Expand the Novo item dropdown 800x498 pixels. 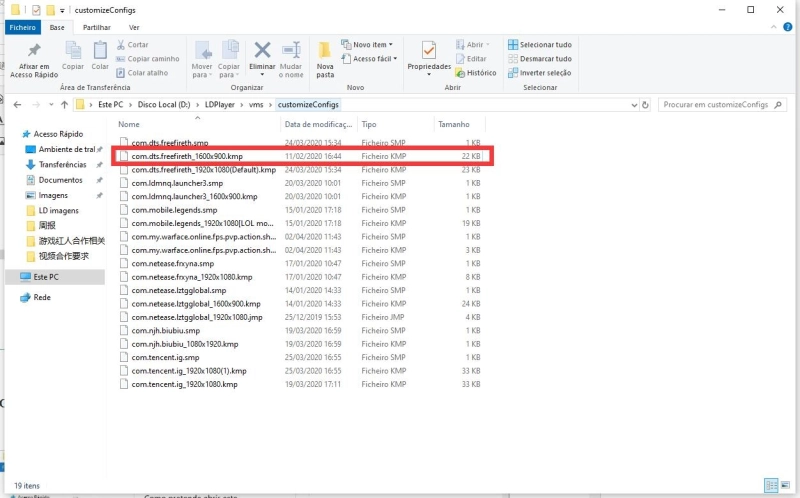368,44
